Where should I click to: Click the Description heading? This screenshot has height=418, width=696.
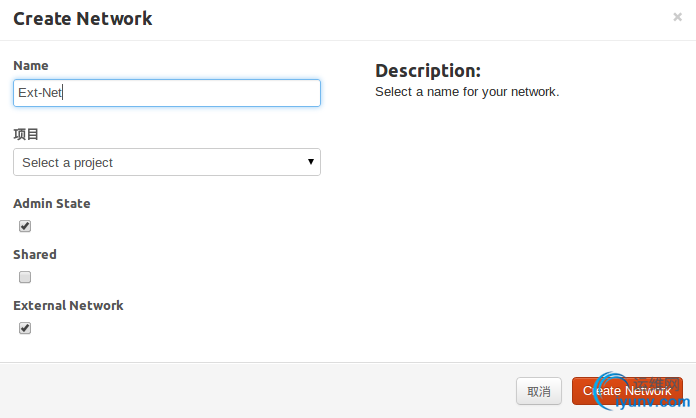428,71
